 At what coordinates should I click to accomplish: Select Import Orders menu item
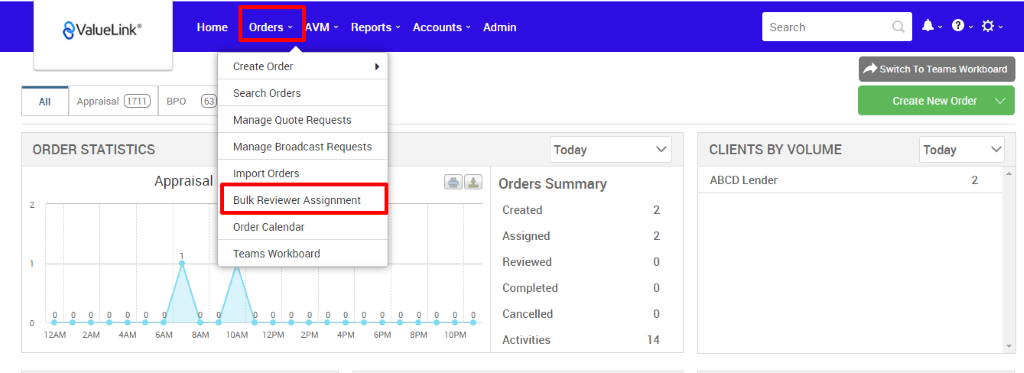click(x=303, y=173)
